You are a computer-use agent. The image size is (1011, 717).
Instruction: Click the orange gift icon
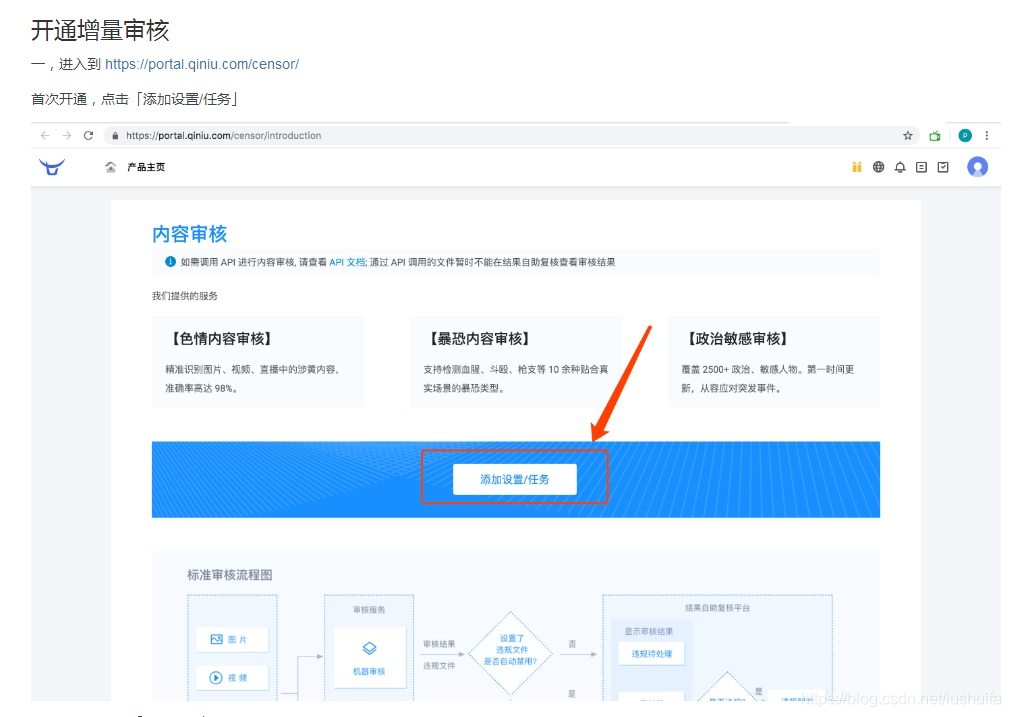[x=857, y=167]
